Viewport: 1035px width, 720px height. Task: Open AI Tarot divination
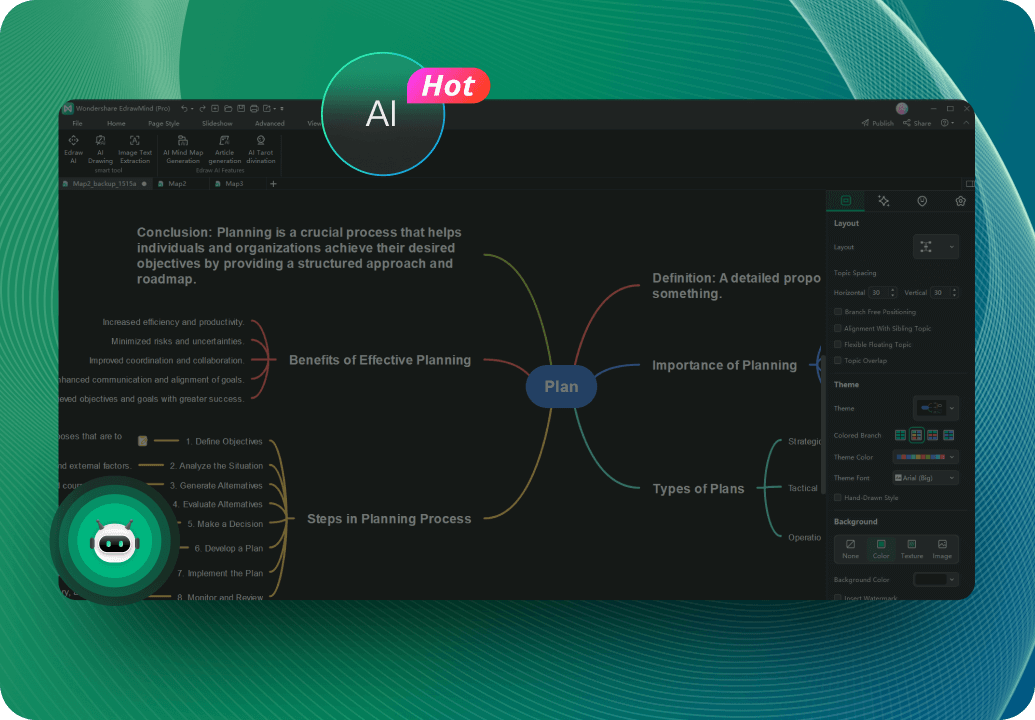click(261, 149)
